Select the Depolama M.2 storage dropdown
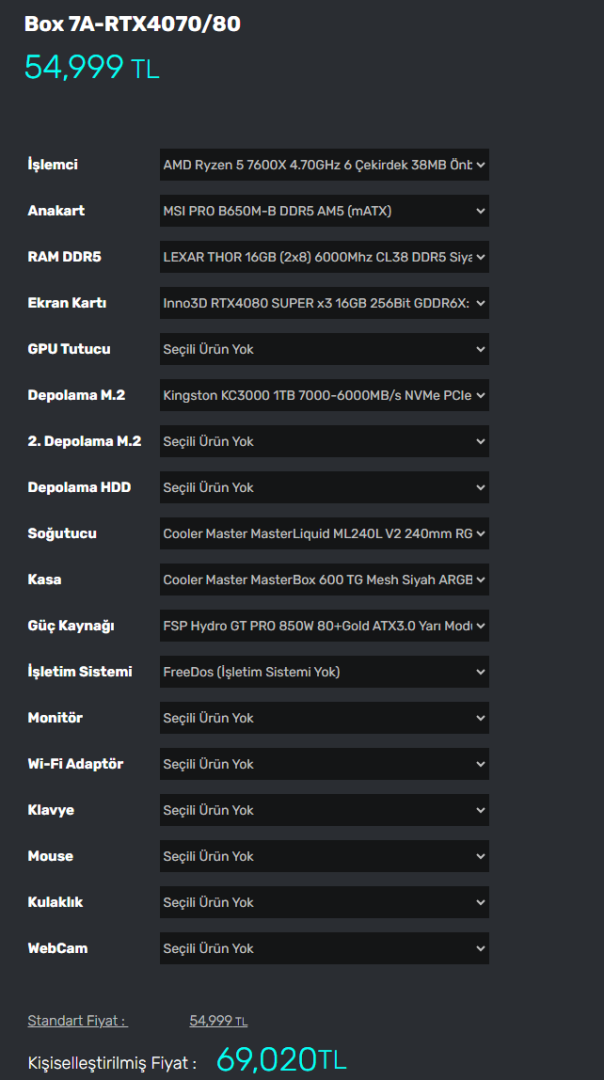This screenshot has width=604, height=1080. (x=324, y=395)
